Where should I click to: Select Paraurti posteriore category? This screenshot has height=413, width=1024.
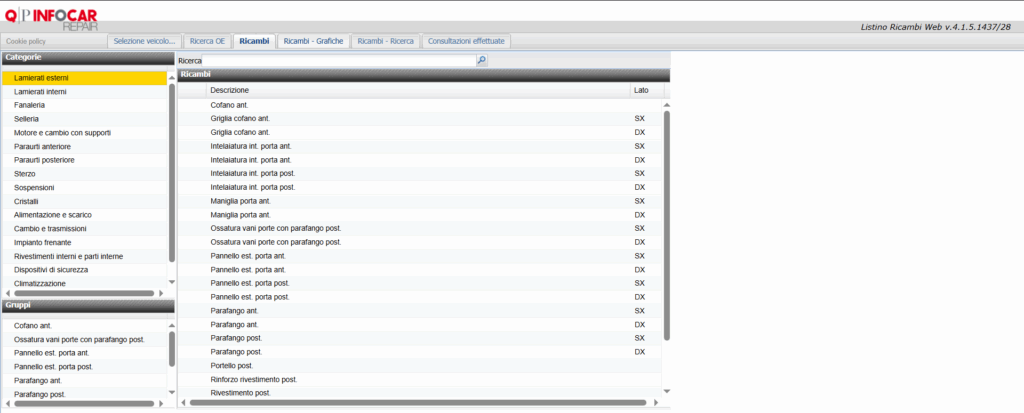[84, 160]
